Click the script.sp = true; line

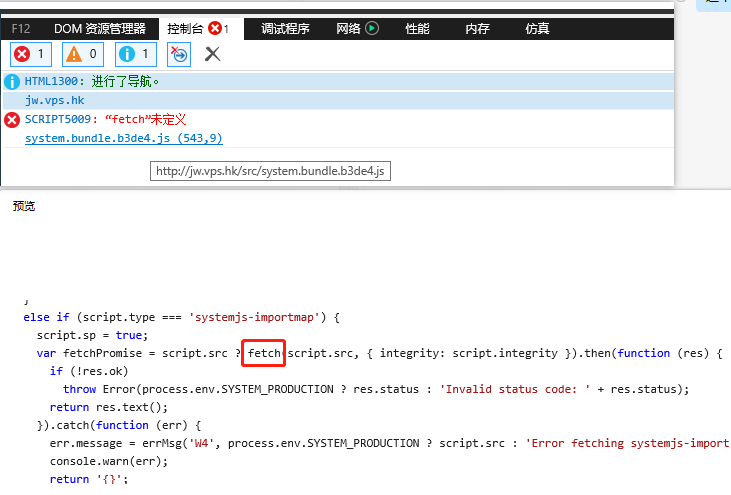point(92,336)
